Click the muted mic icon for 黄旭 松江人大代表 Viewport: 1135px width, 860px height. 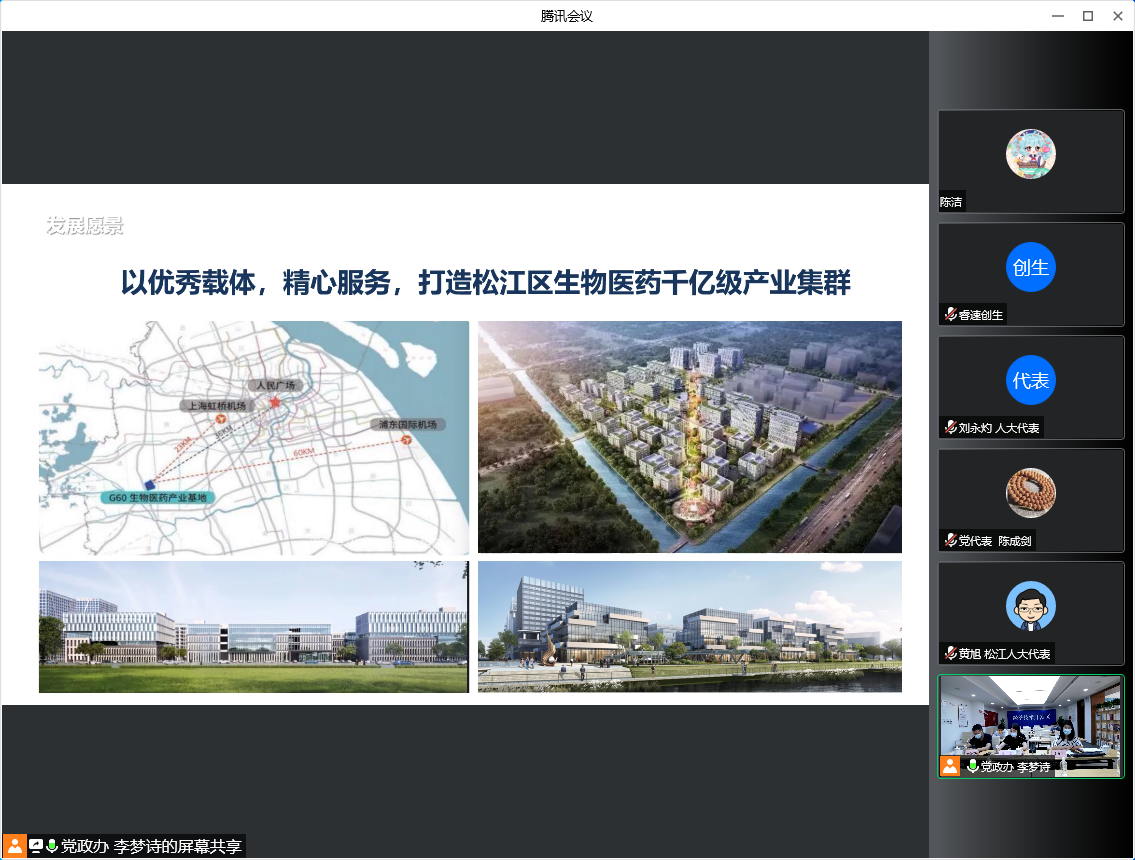coord(950,654)
